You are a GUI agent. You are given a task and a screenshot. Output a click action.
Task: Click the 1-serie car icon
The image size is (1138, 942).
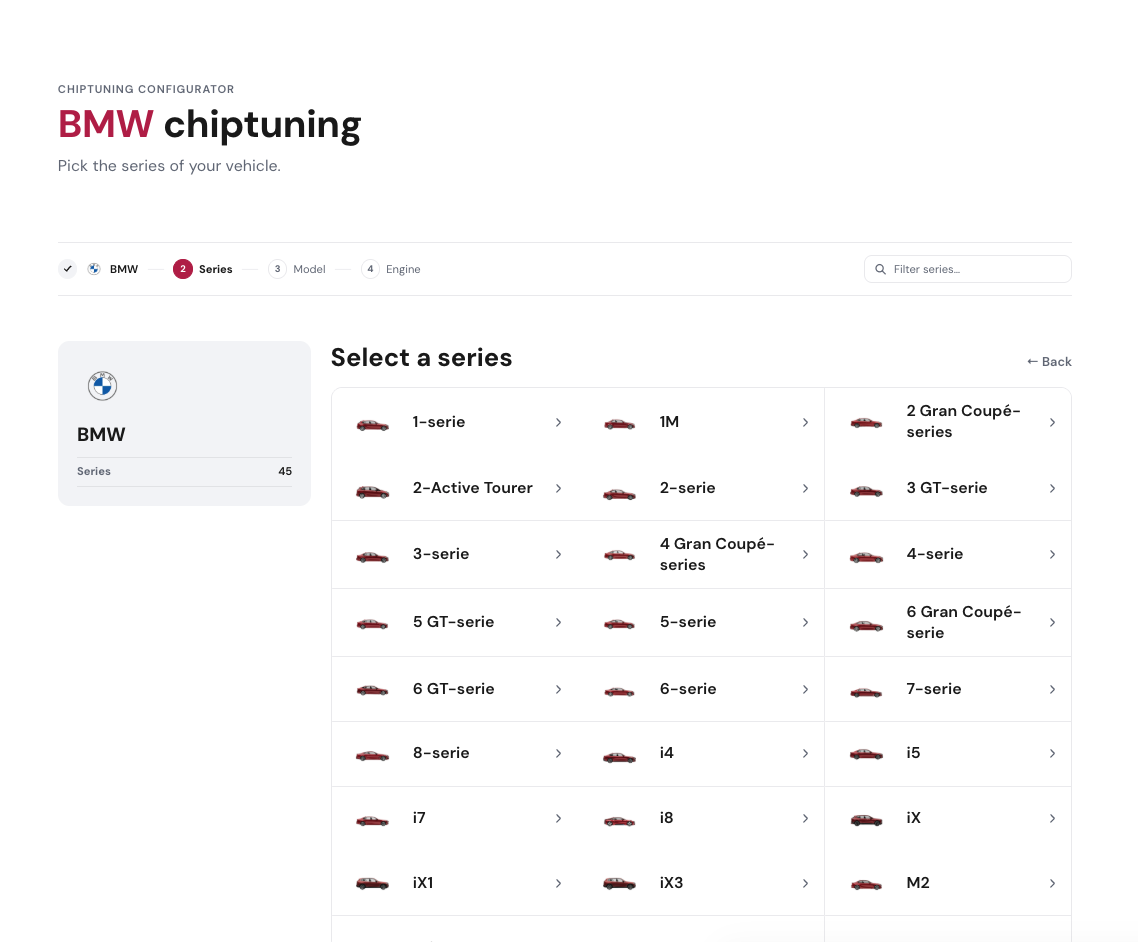pyautogui.click(x=372, y=425)
